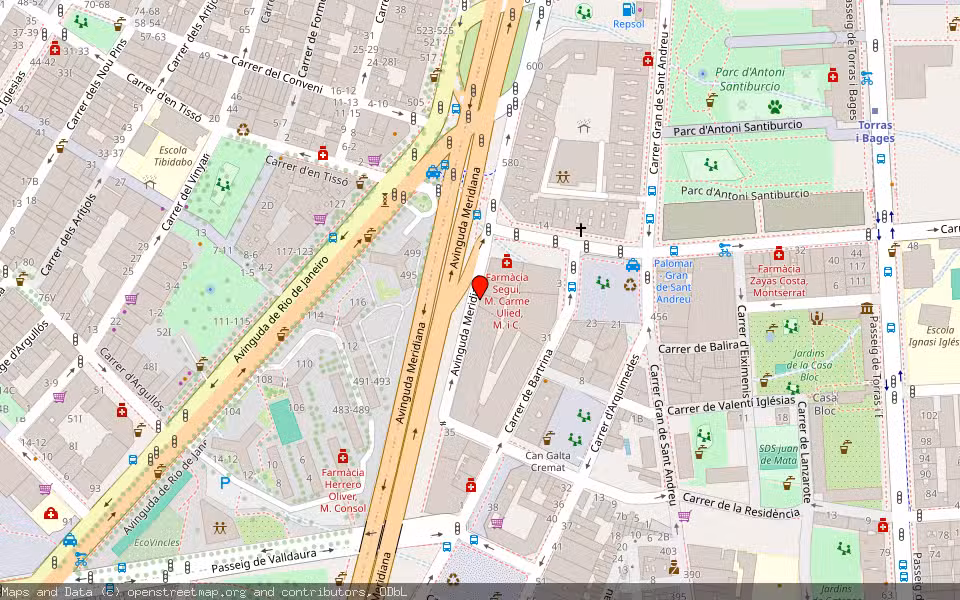Click the taxi icon left of Palomar stop
960x600 pixels.
click(633, 265)
